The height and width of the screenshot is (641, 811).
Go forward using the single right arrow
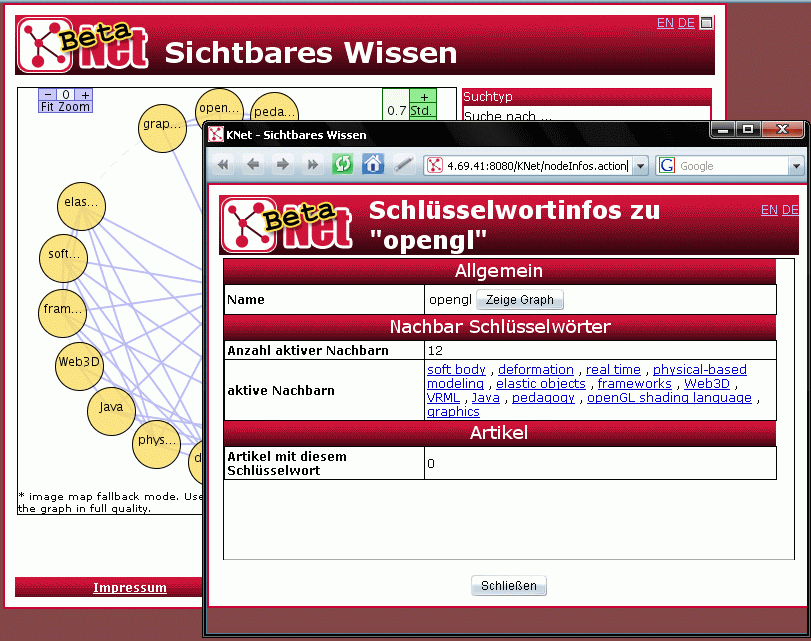click(x=283, y=165)
